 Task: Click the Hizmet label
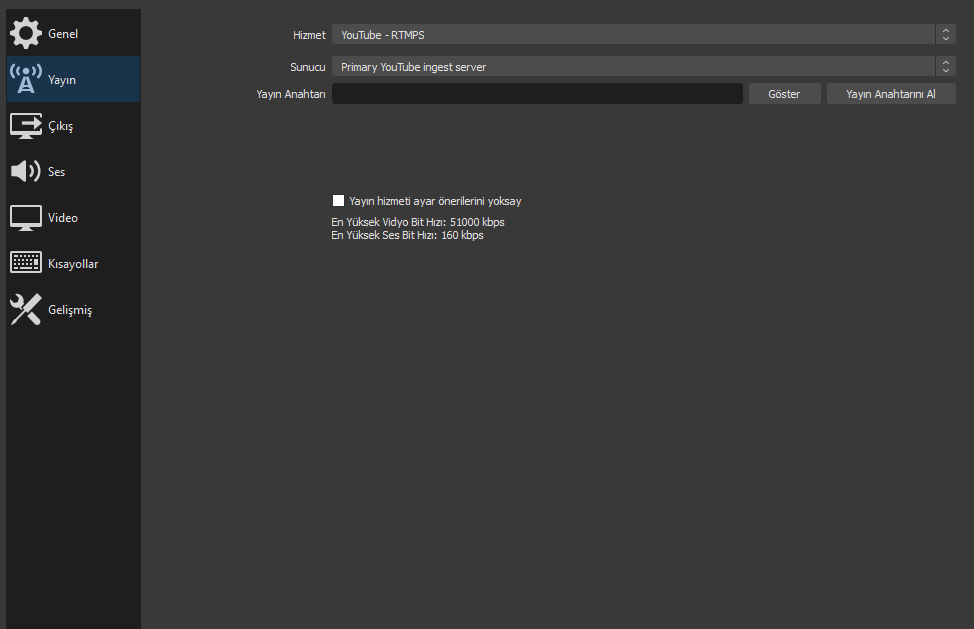(309, 35)
